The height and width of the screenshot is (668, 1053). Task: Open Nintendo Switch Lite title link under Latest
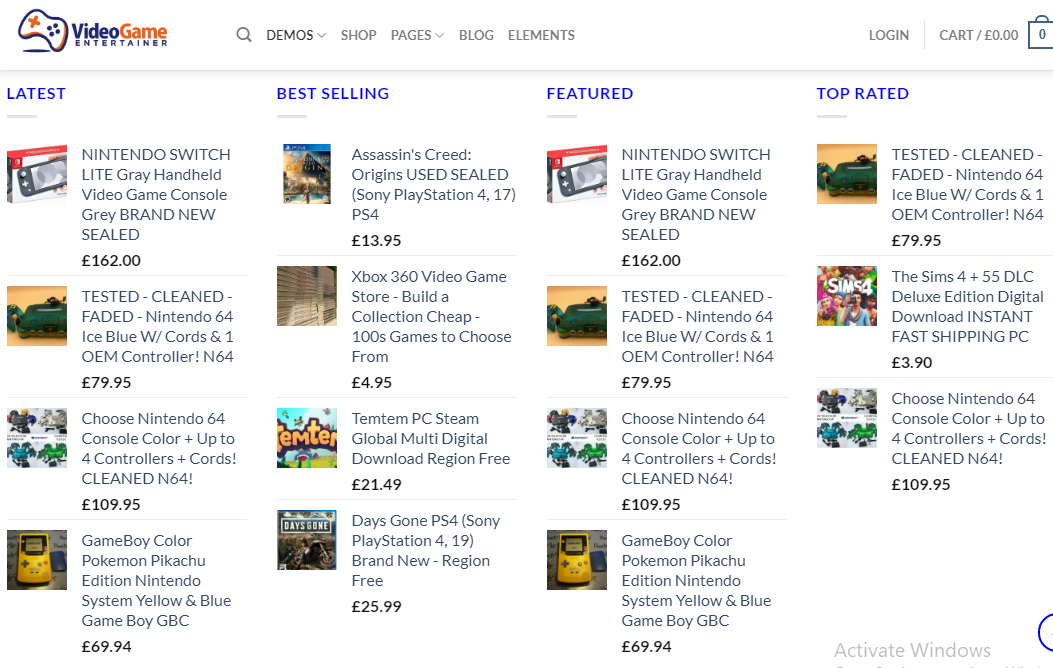point(156,195)
